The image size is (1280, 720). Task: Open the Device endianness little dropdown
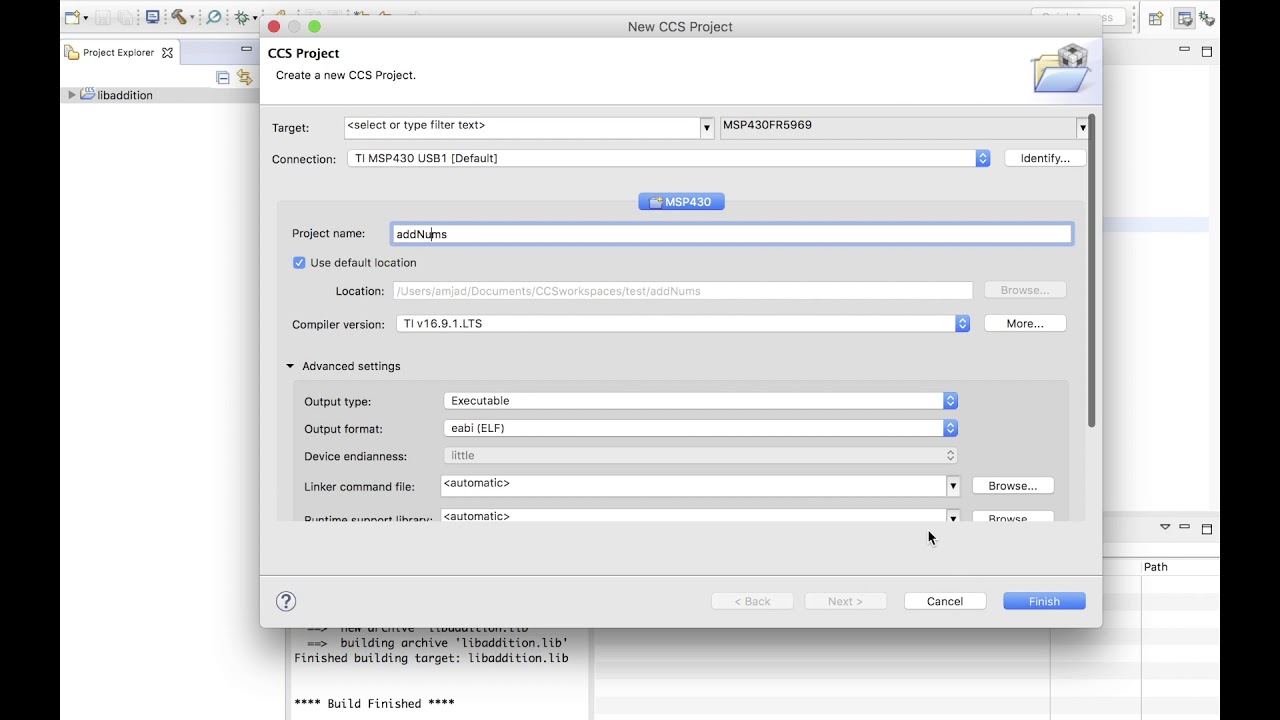click(x=701, y=455)
